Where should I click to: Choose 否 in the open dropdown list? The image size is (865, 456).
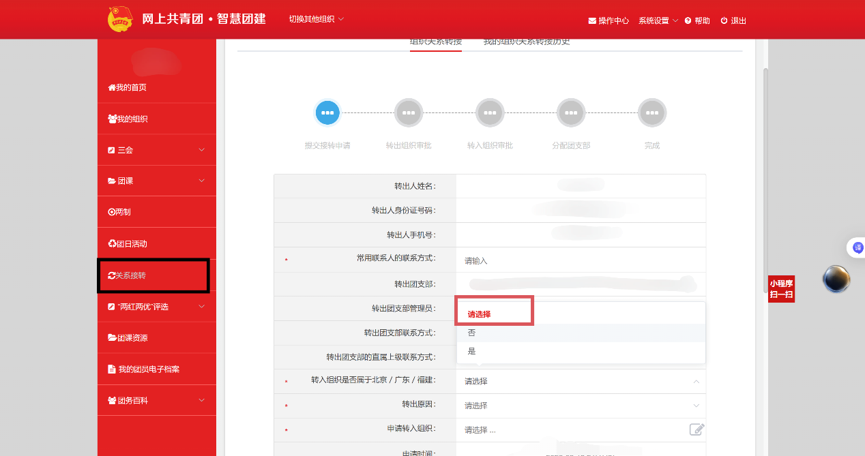(581, 333)
